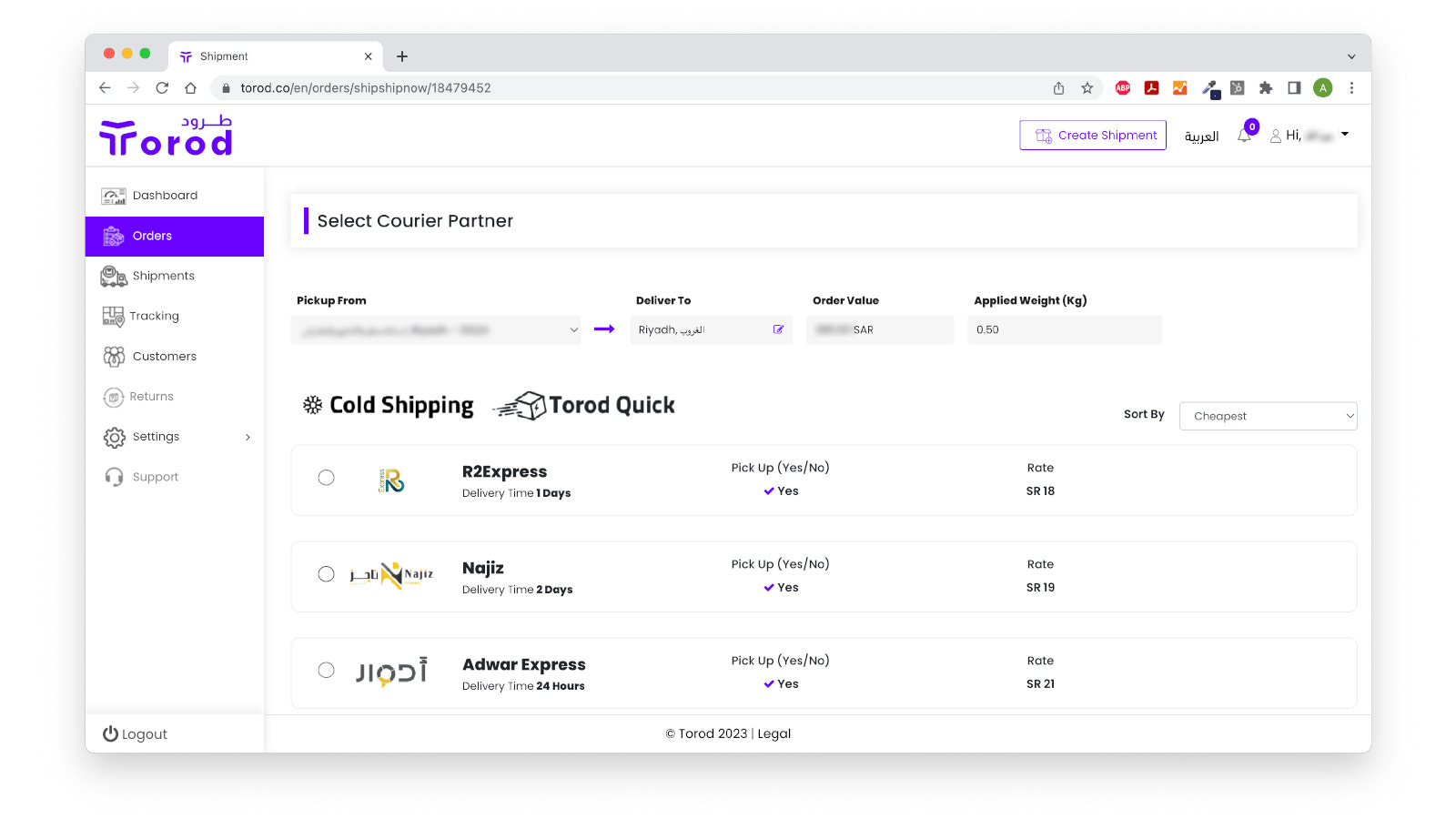
Task: Click the Legal link in footer
Action: click(774, 733)
